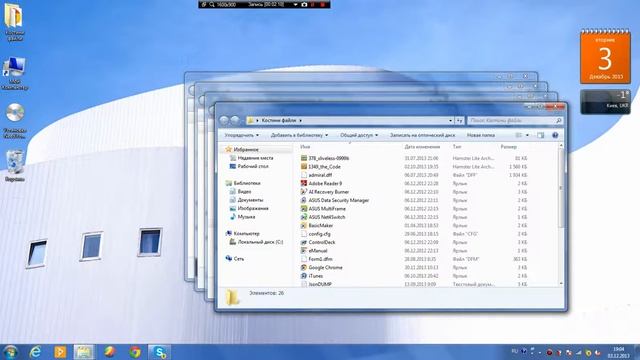
Task: Click the calendar gadget showing 3
Action: (x=605, y=56)
